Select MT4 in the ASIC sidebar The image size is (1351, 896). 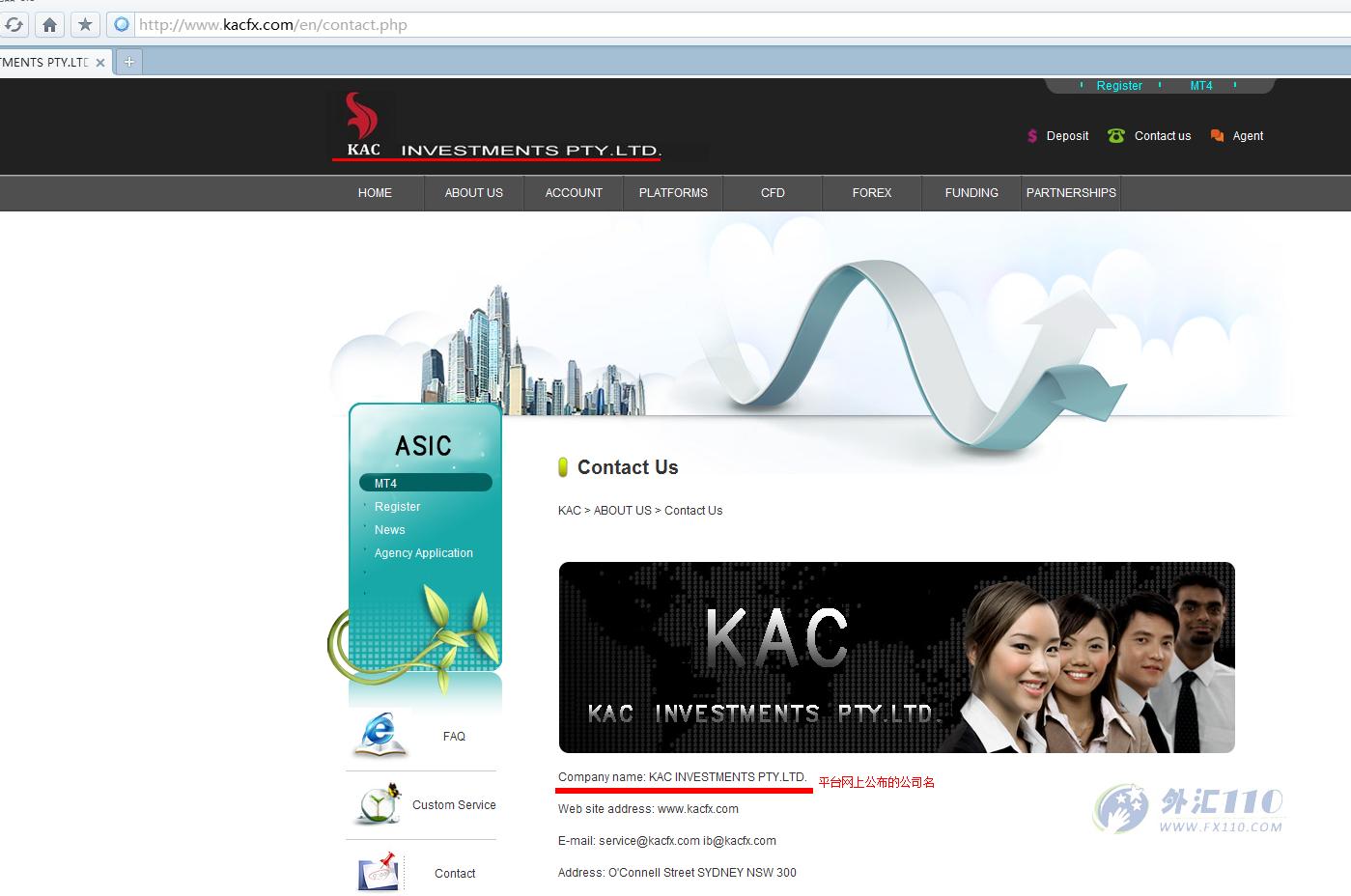(426, 483)
